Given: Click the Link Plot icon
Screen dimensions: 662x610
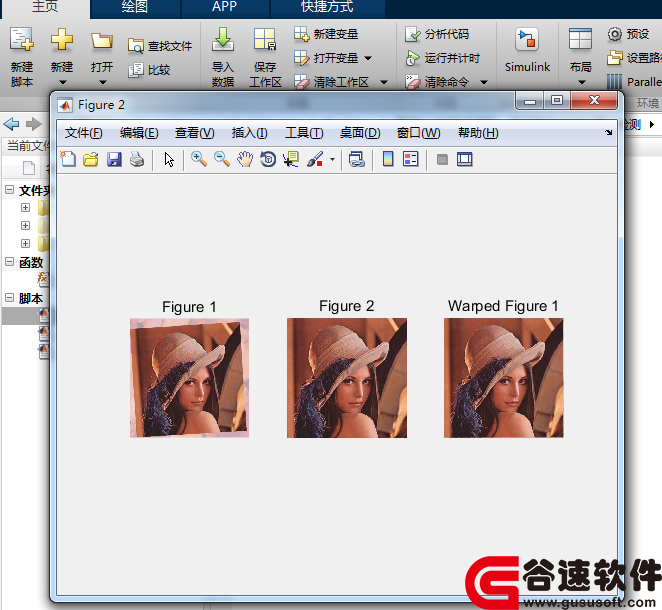Looking at the screenshot, I should [x=357, y=159].
